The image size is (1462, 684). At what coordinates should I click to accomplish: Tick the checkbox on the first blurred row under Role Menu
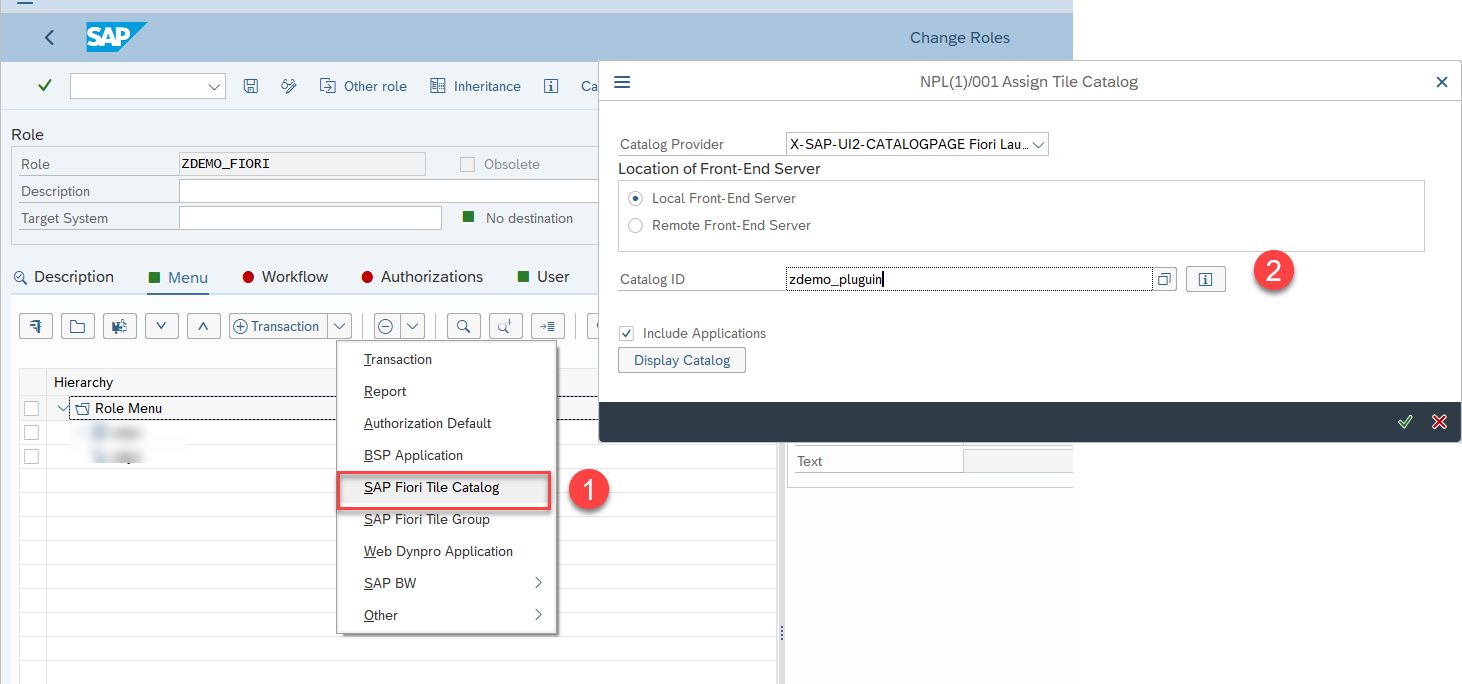(32, 432)
